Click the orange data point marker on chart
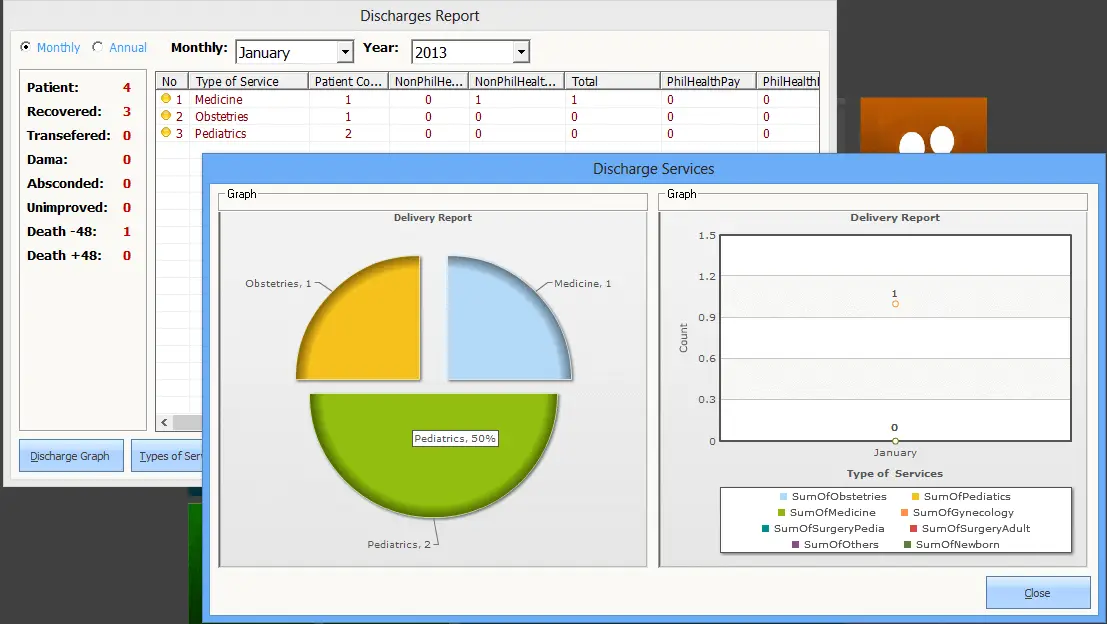This screenshot has width=1107, height=624. [x=895, y=303]
